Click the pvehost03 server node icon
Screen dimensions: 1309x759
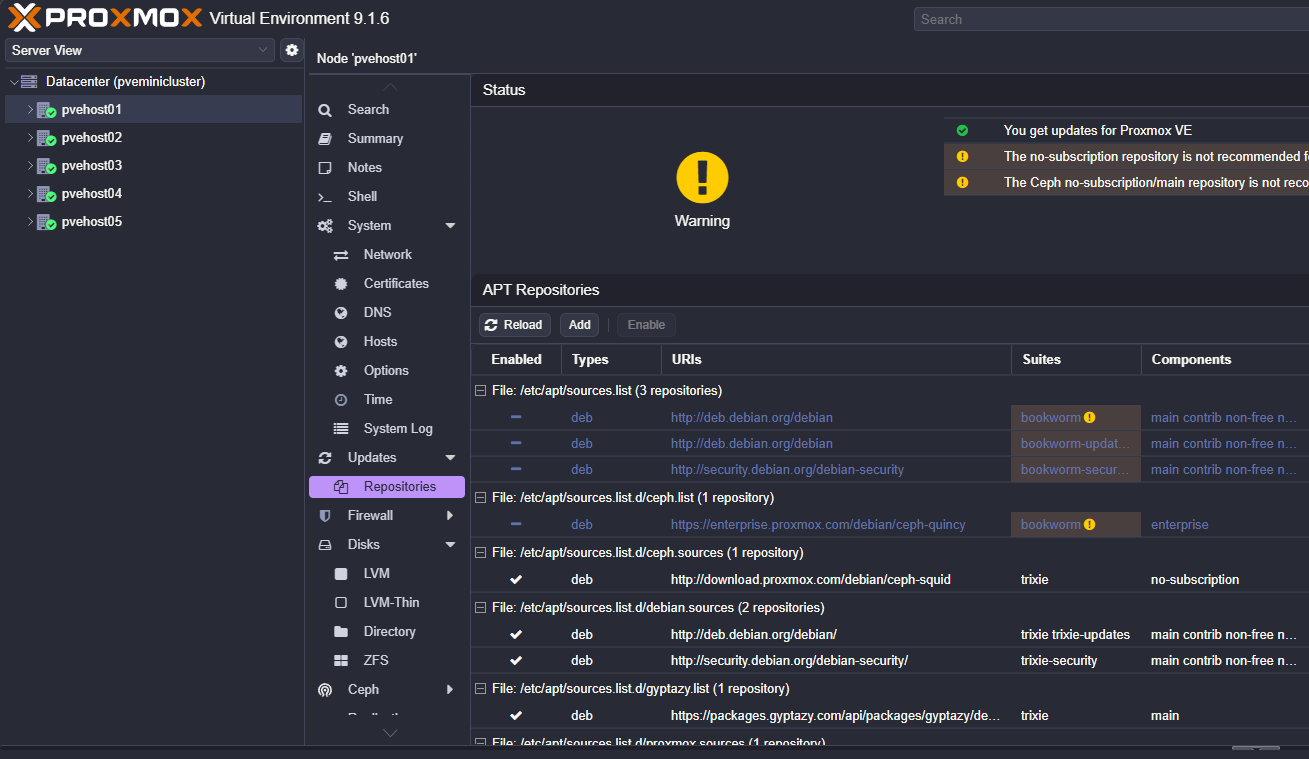[x=46, y=166]
